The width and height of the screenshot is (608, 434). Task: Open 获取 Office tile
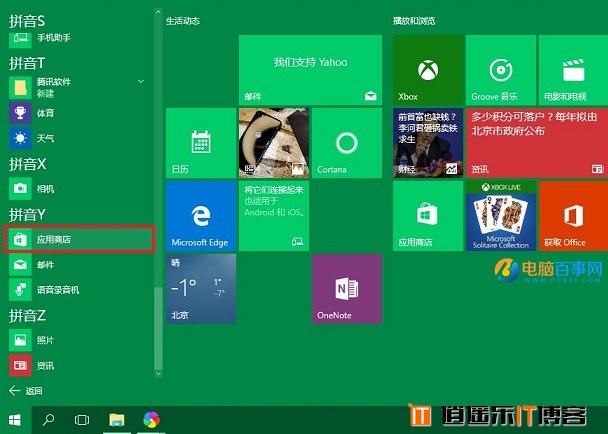(x=573, y=216)
